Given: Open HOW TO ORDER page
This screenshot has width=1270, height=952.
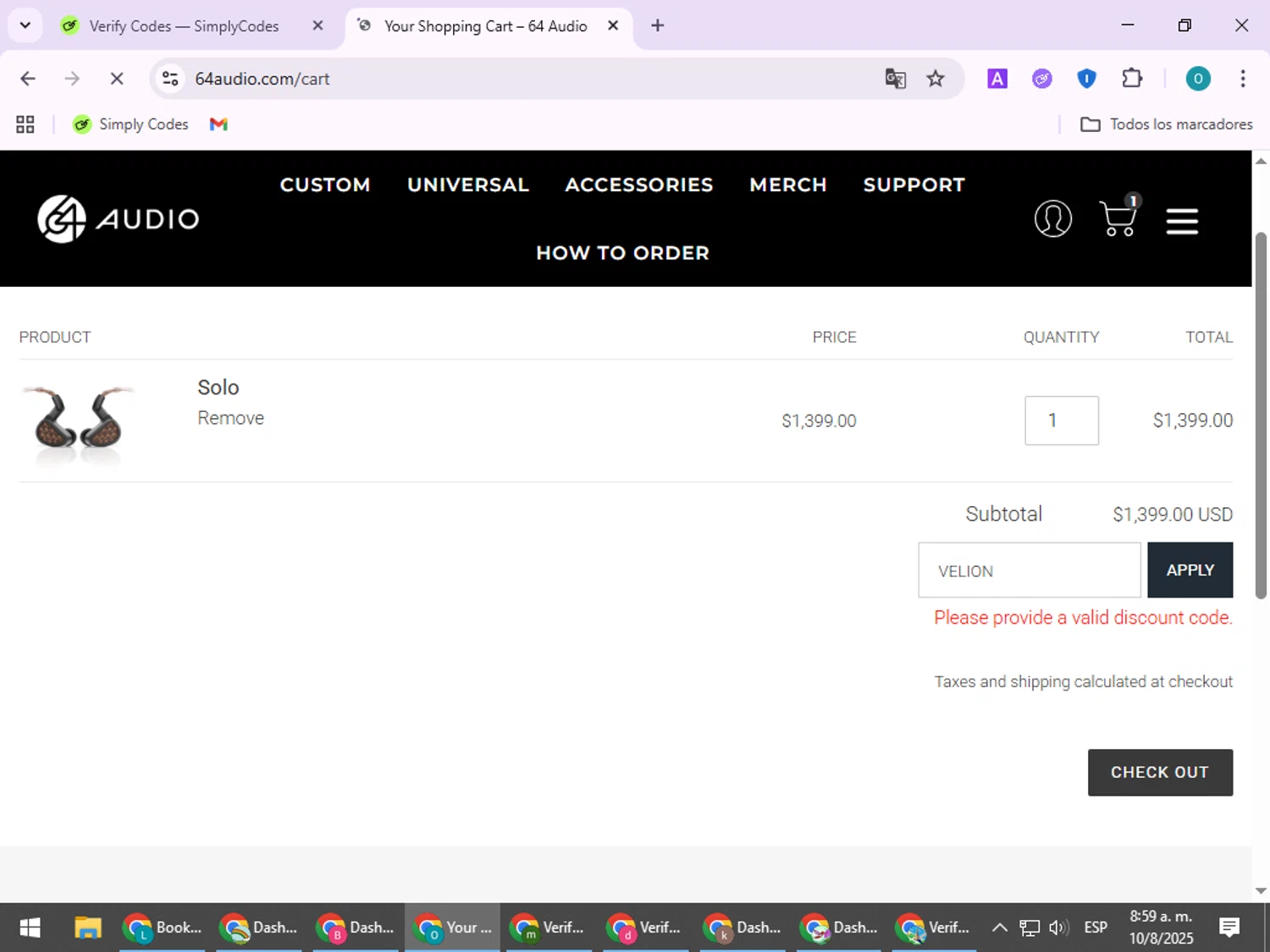Looking at the screenshot, I should tap(623, 253).
